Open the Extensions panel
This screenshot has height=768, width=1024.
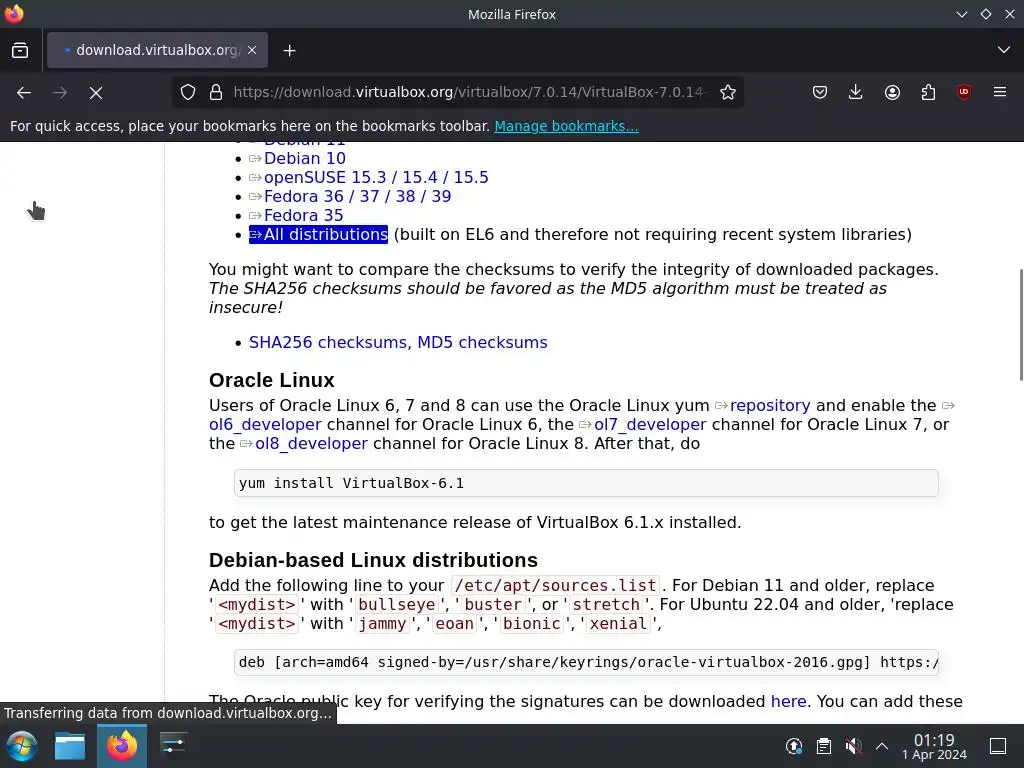928,93
